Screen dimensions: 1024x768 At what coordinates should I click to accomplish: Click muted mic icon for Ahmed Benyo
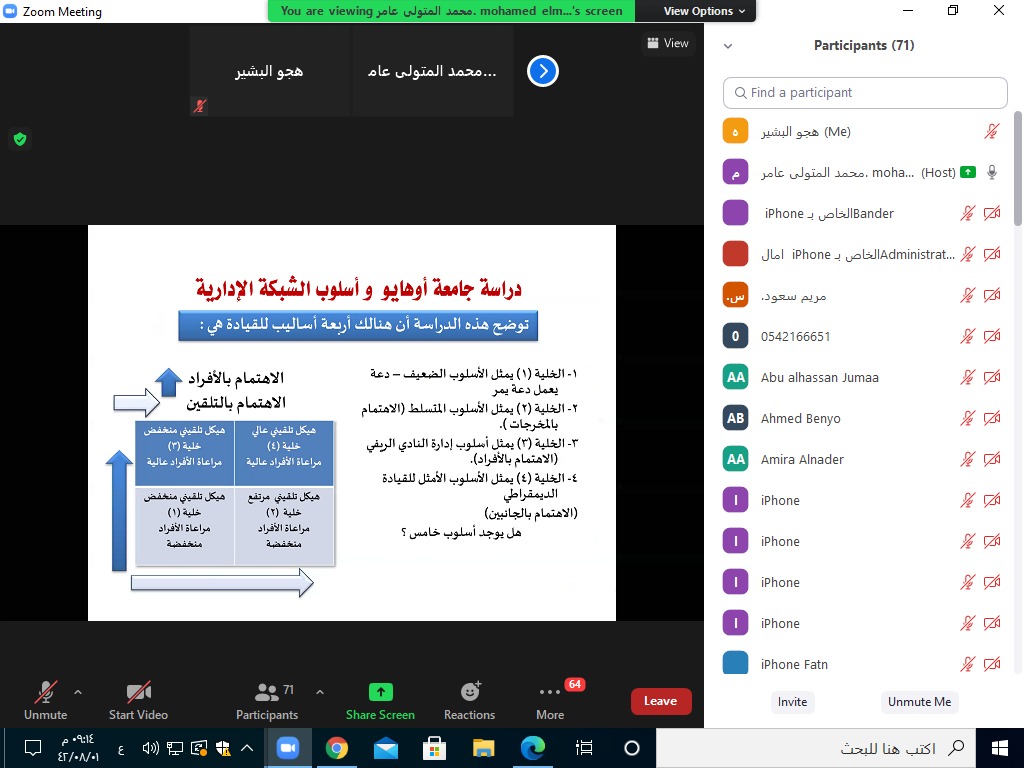967,419
